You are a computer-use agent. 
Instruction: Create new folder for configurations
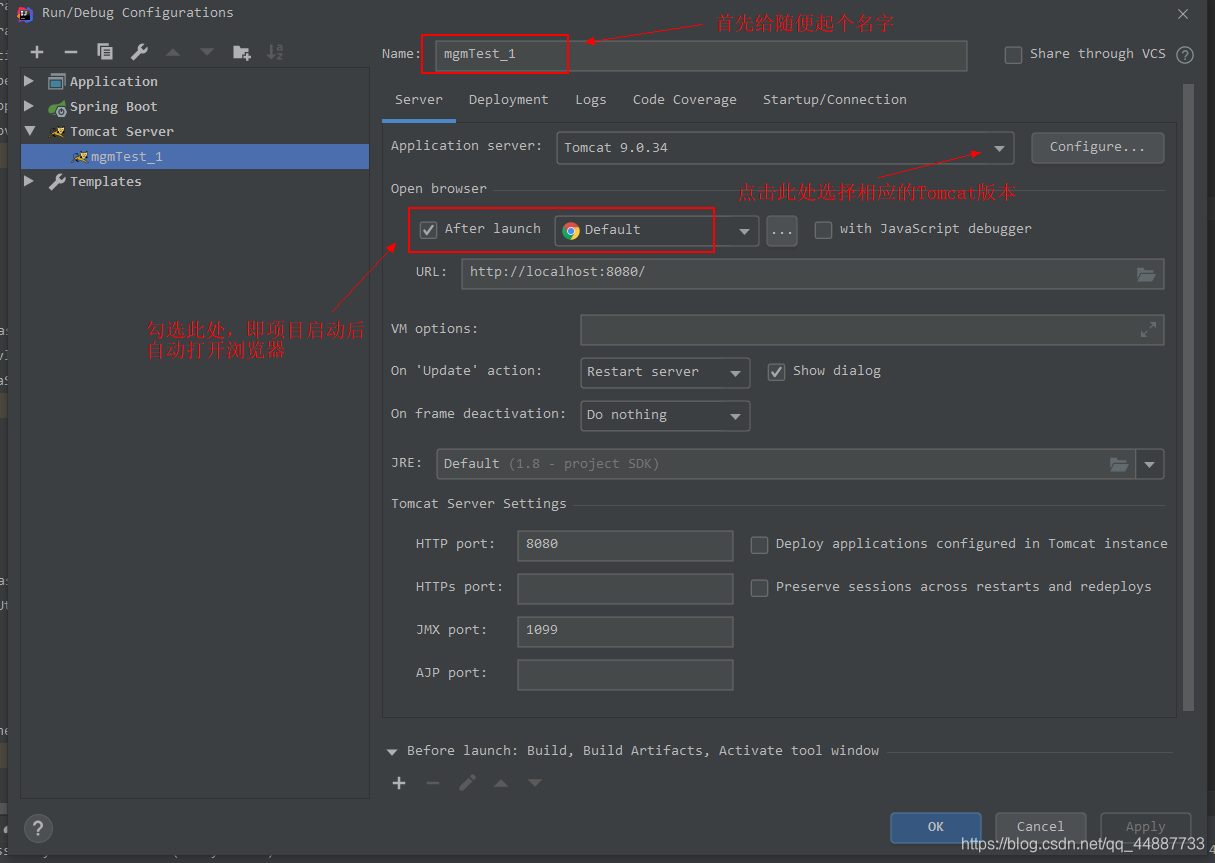tap(242, 52)
